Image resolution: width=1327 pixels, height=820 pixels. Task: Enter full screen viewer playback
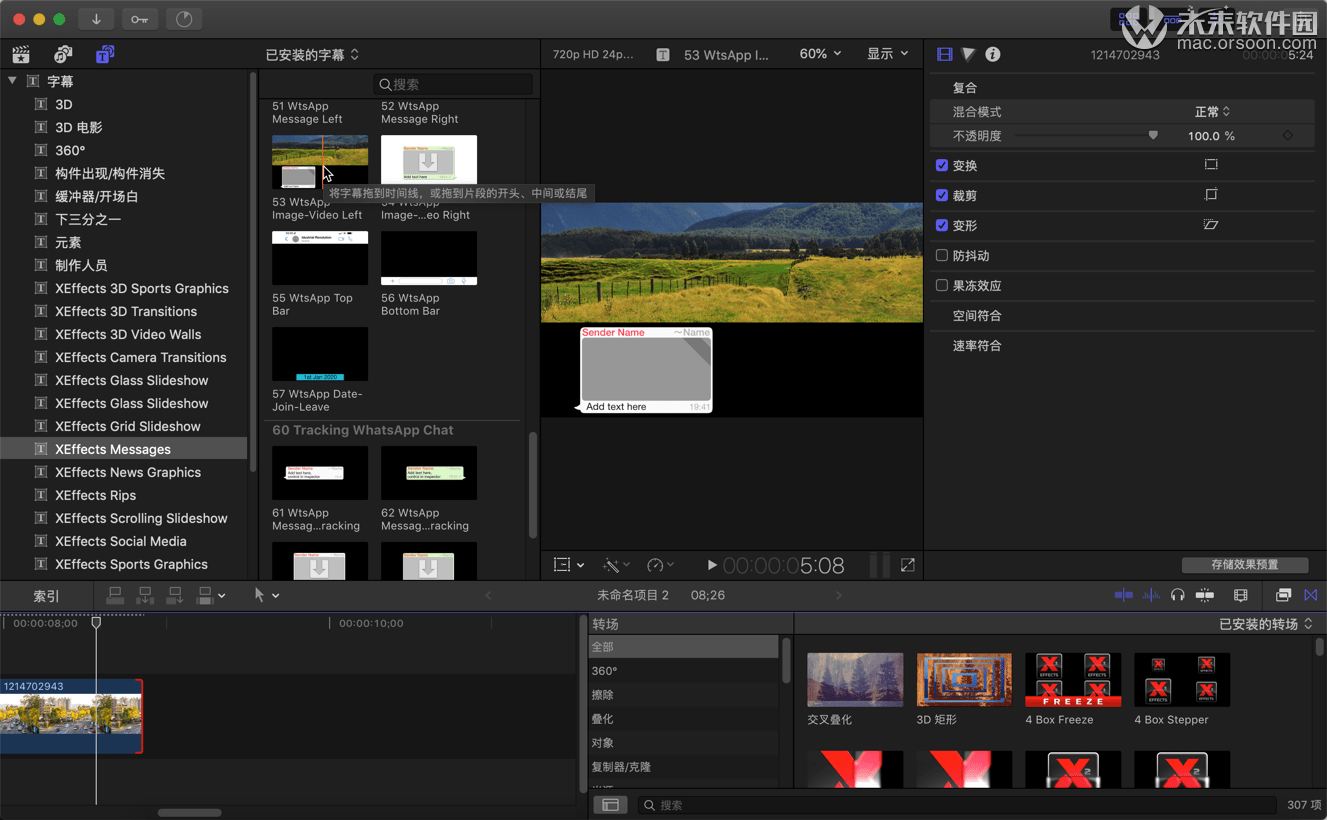pyautogui.click(x=907, y=565)
